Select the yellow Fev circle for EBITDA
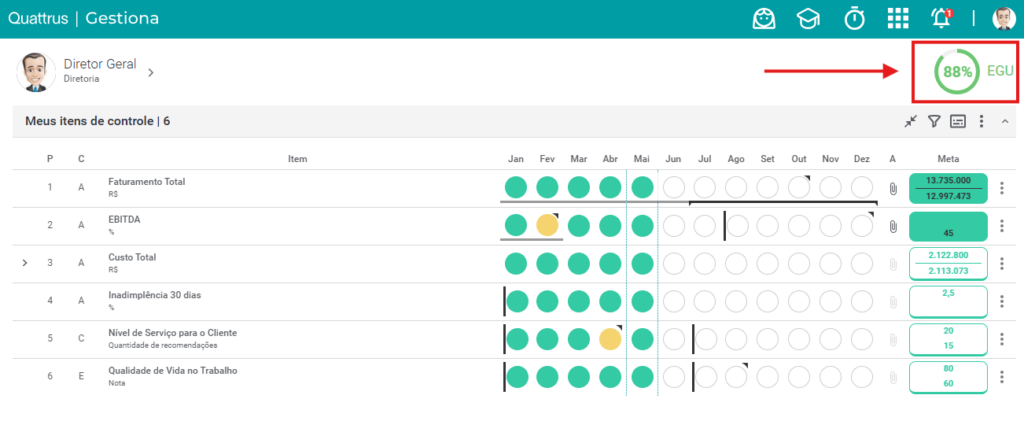 (547, 226)
